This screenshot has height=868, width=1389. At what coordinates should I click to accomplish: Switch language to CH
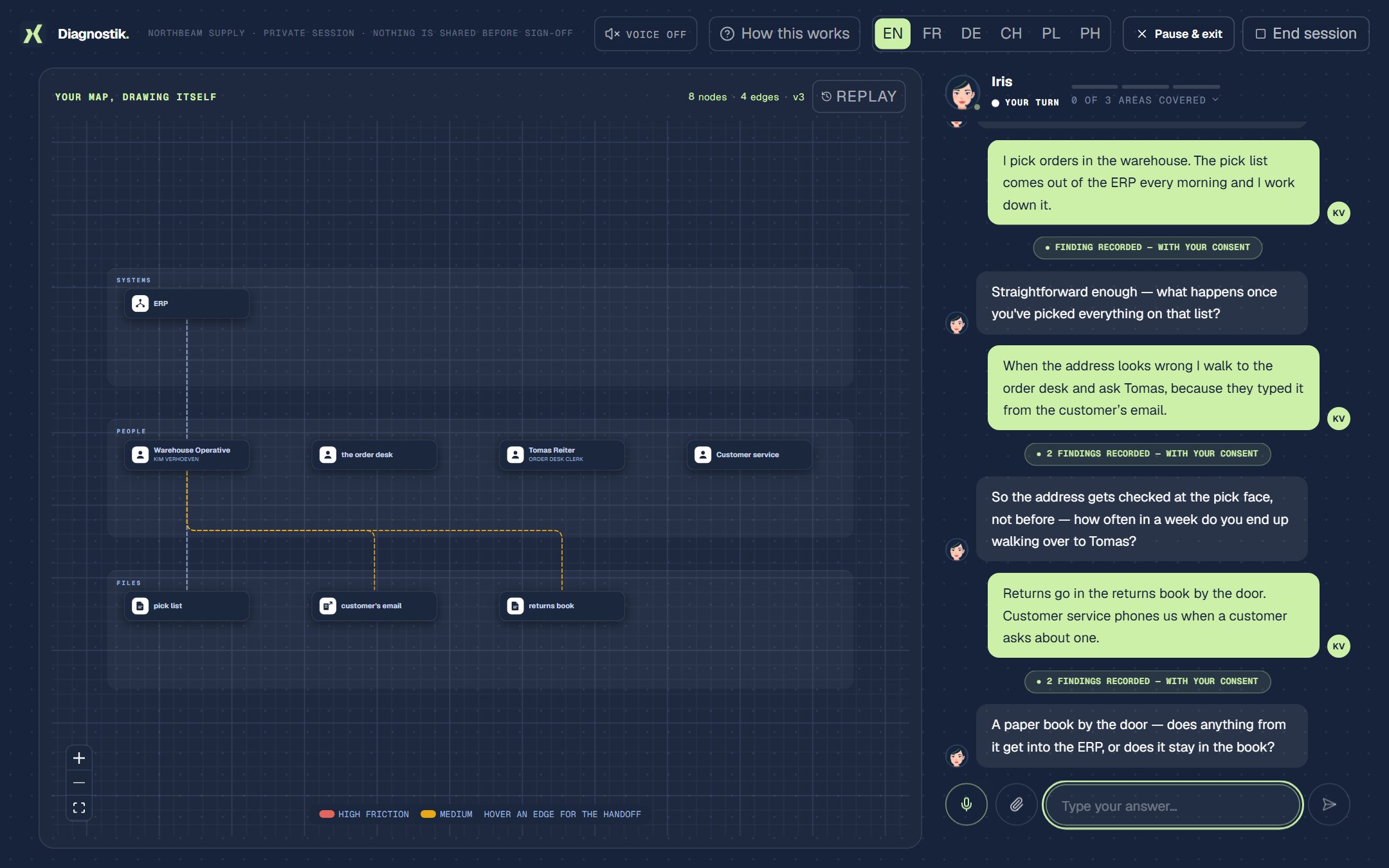pyautogui.click(x=1011, y=34)
